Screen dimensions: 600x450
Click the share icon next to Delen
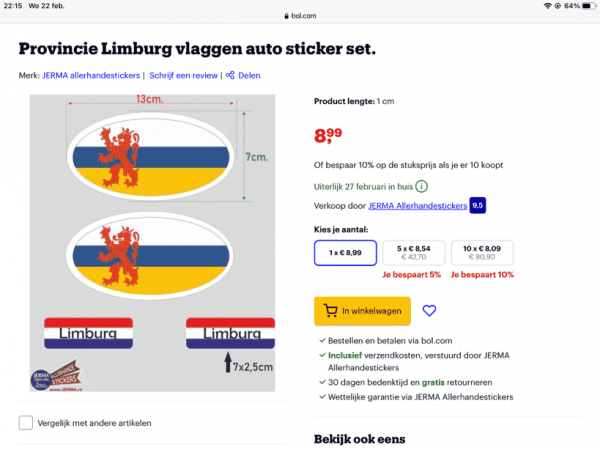230,74
